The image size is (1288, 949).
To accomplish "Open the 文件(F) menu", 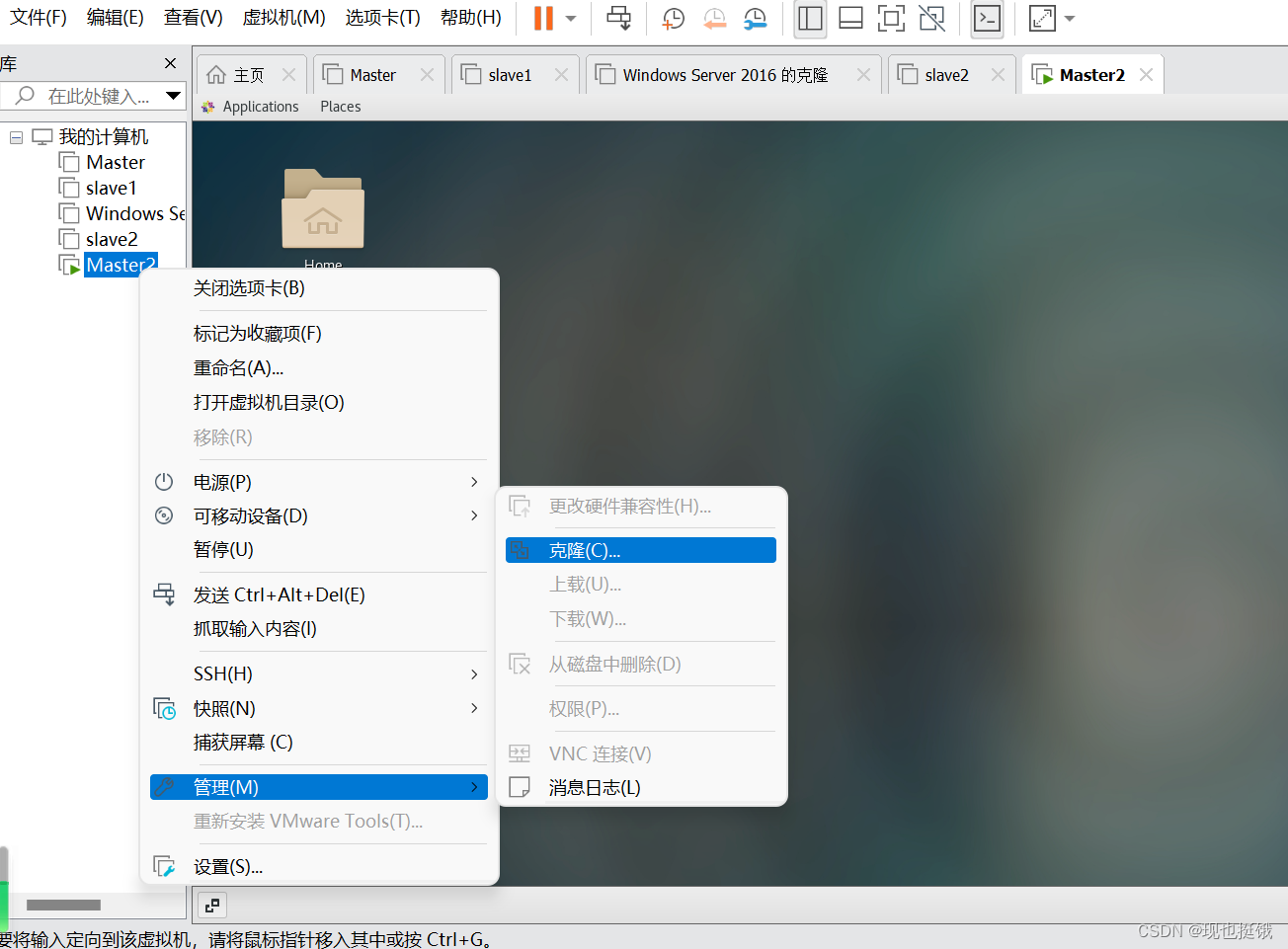I will click(x=39, y=18).
